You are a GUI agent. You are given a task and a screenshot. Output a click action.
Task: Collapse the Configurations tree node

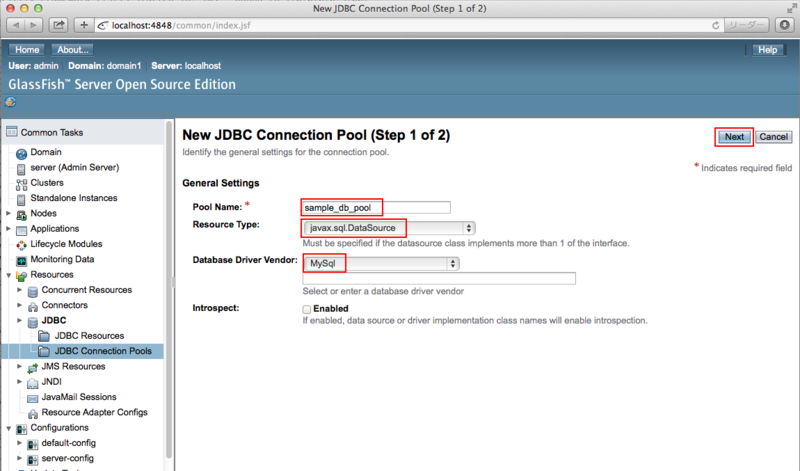pyautogui.click(x=9, y=428)
